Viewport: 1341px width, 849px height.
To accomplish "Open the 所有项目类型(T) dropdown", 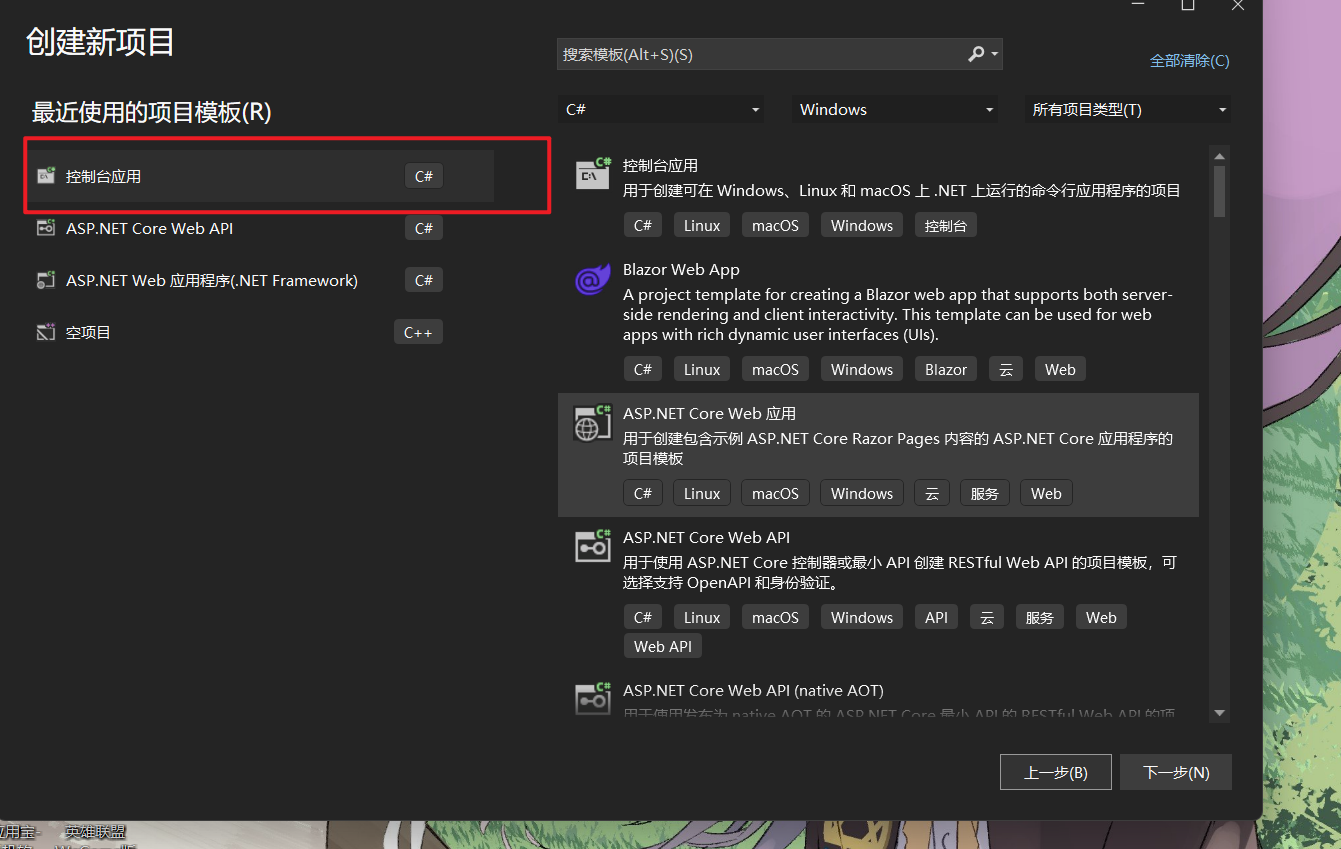I will (1129, 109).
